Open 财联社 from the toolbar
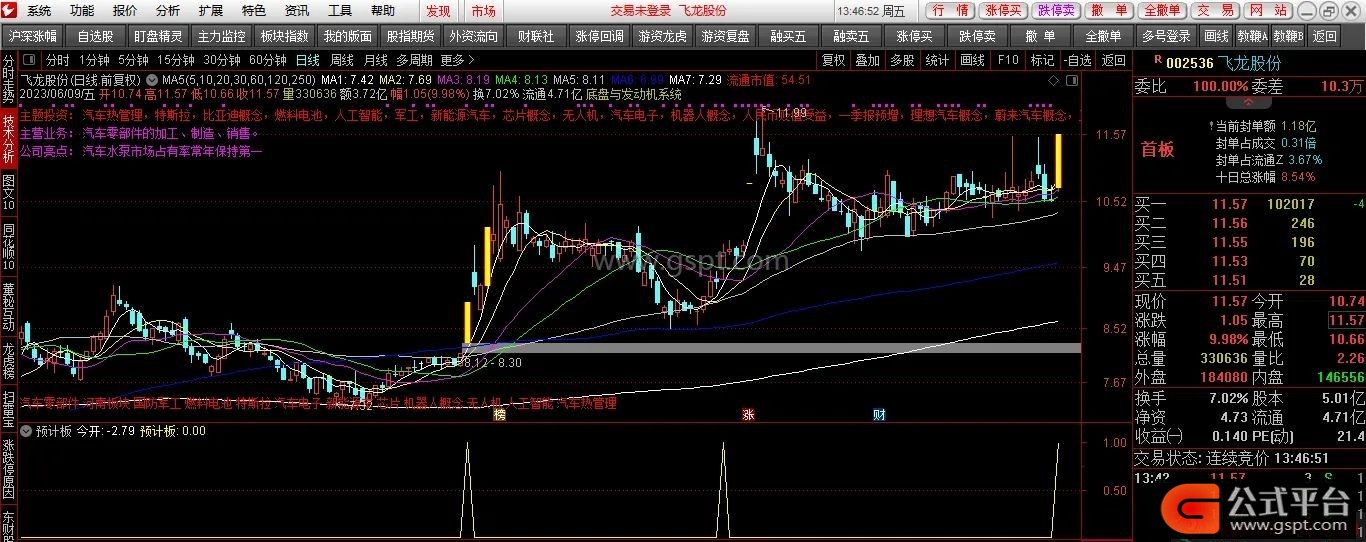This screenshot has height=542, width=1366. [536, 35]
